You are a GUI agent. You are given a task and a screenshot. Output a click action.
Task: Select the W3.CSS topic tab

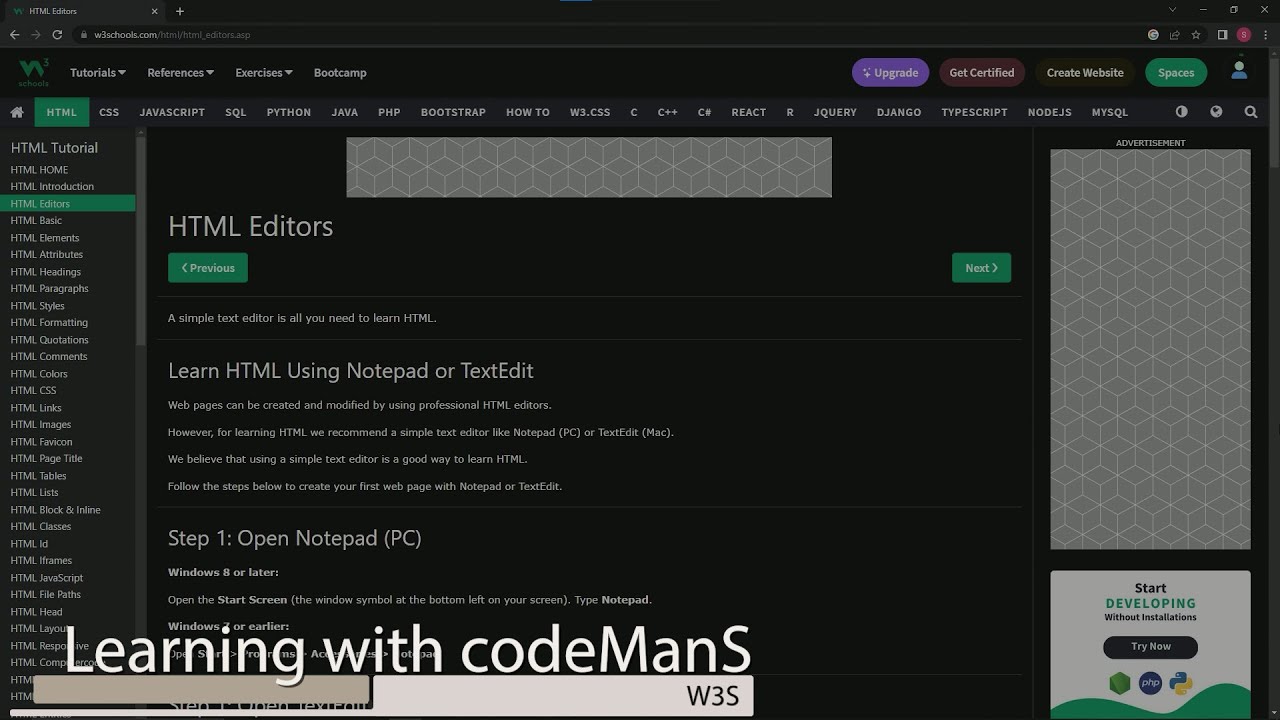point(590,112)
